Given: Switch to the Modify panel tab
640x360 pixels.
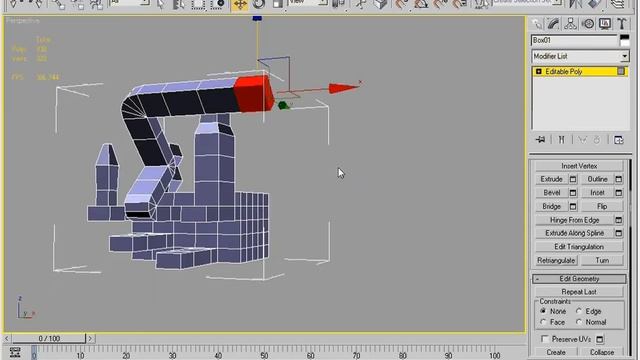Looking at the screenshot, I should (553, 24).
